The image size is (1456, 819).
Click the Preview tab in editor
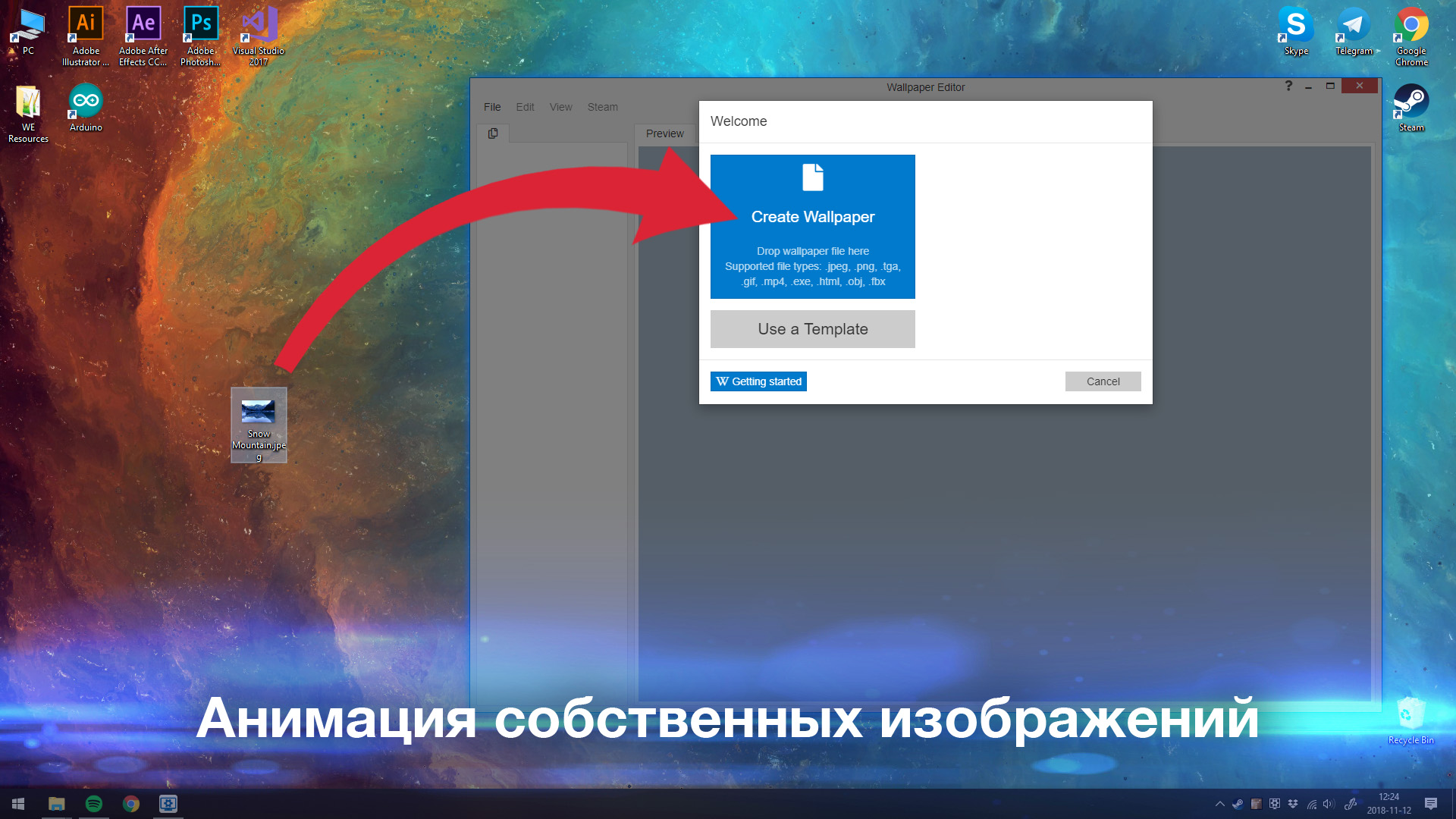663,133
